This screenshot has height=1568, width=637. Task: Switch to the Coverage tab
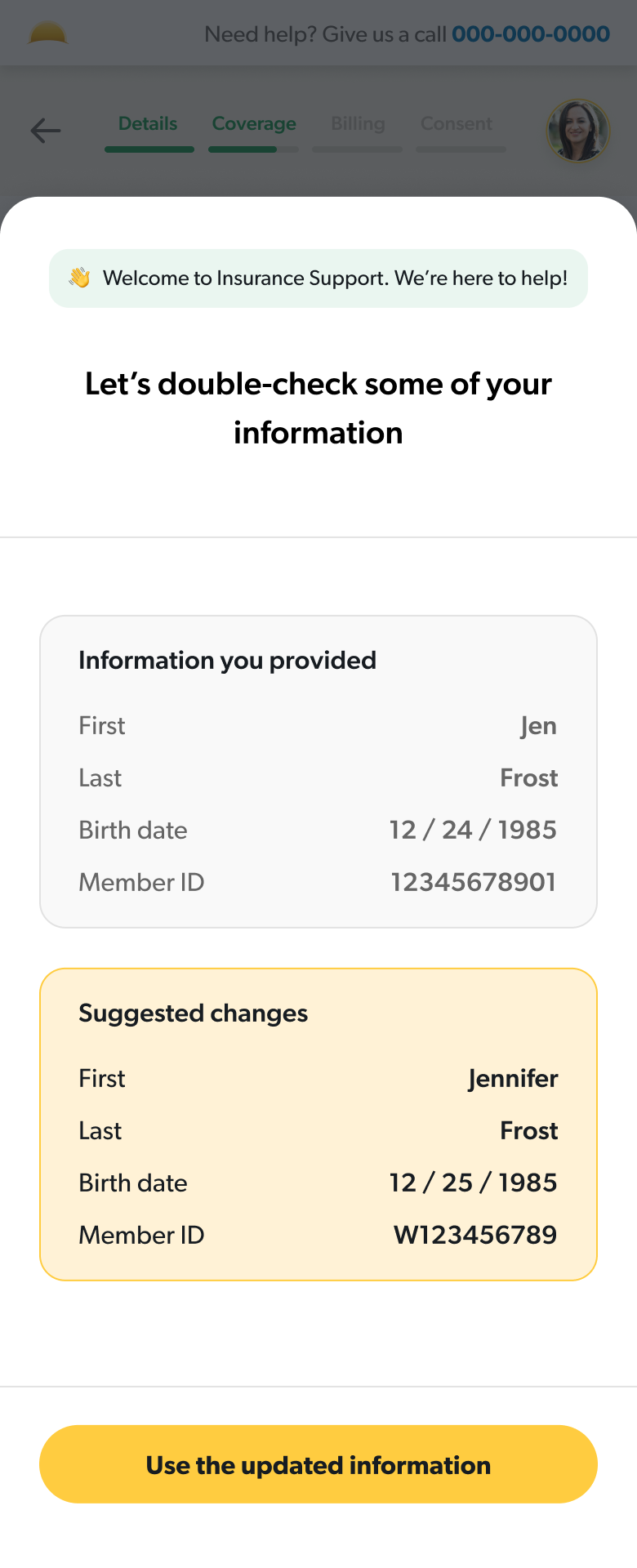pos(254,123)
